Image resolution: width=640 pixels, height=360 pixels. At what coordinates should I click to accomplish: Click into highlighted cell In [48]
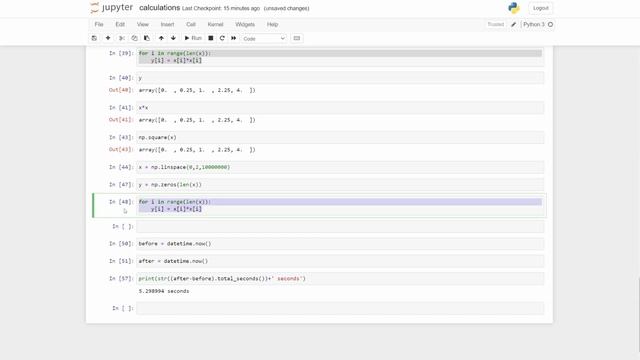coord(340,205)
